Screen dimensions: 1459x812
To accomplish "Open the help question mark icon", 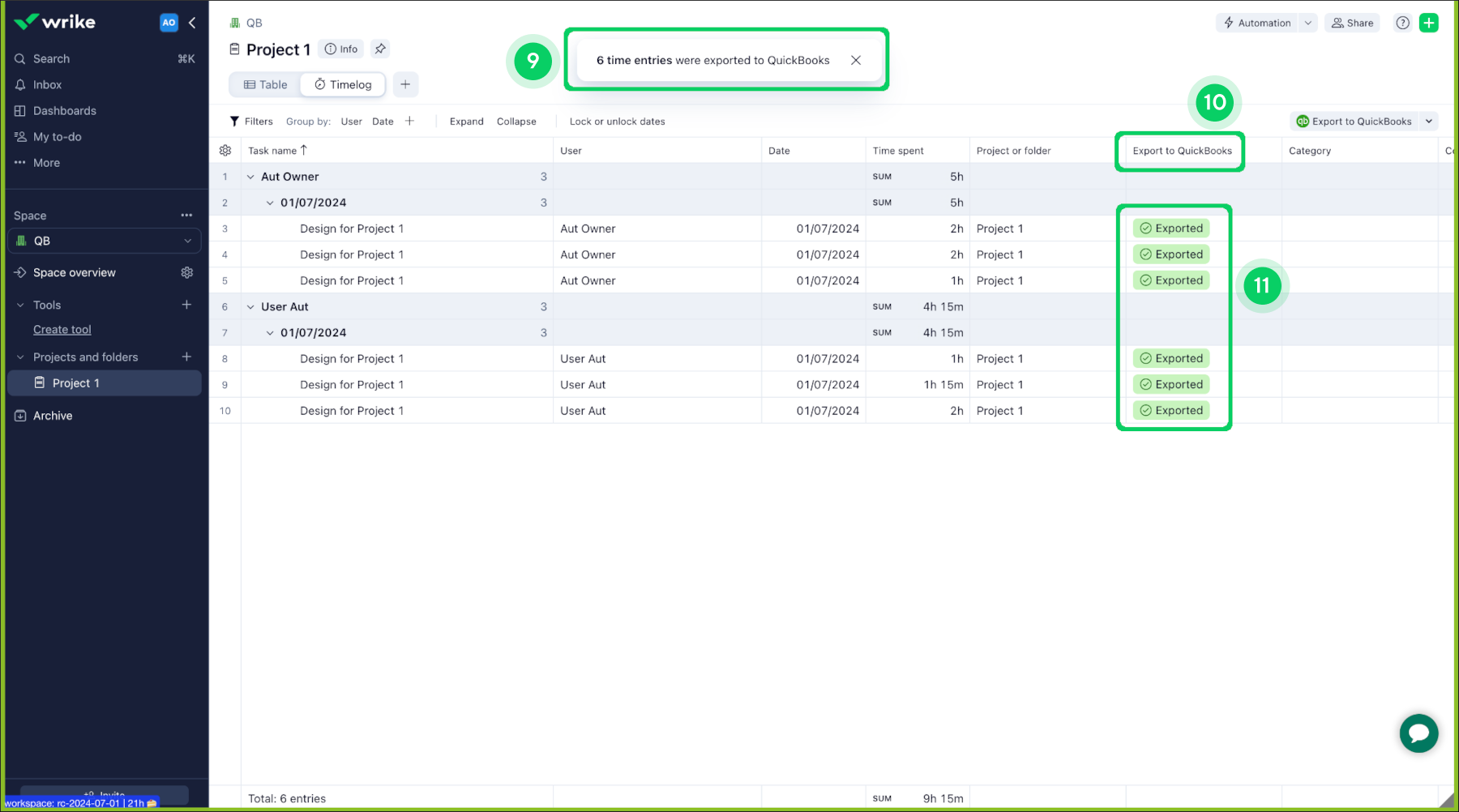I will pyautogui.click(x=1402, y=23).
